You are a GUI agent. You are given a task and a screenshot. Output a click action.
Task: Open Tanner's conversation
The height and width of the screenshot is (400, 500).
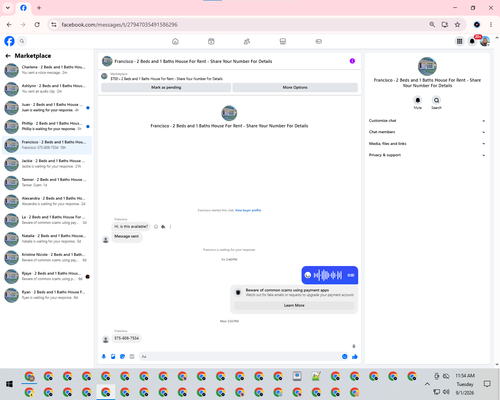pos(47,182)
